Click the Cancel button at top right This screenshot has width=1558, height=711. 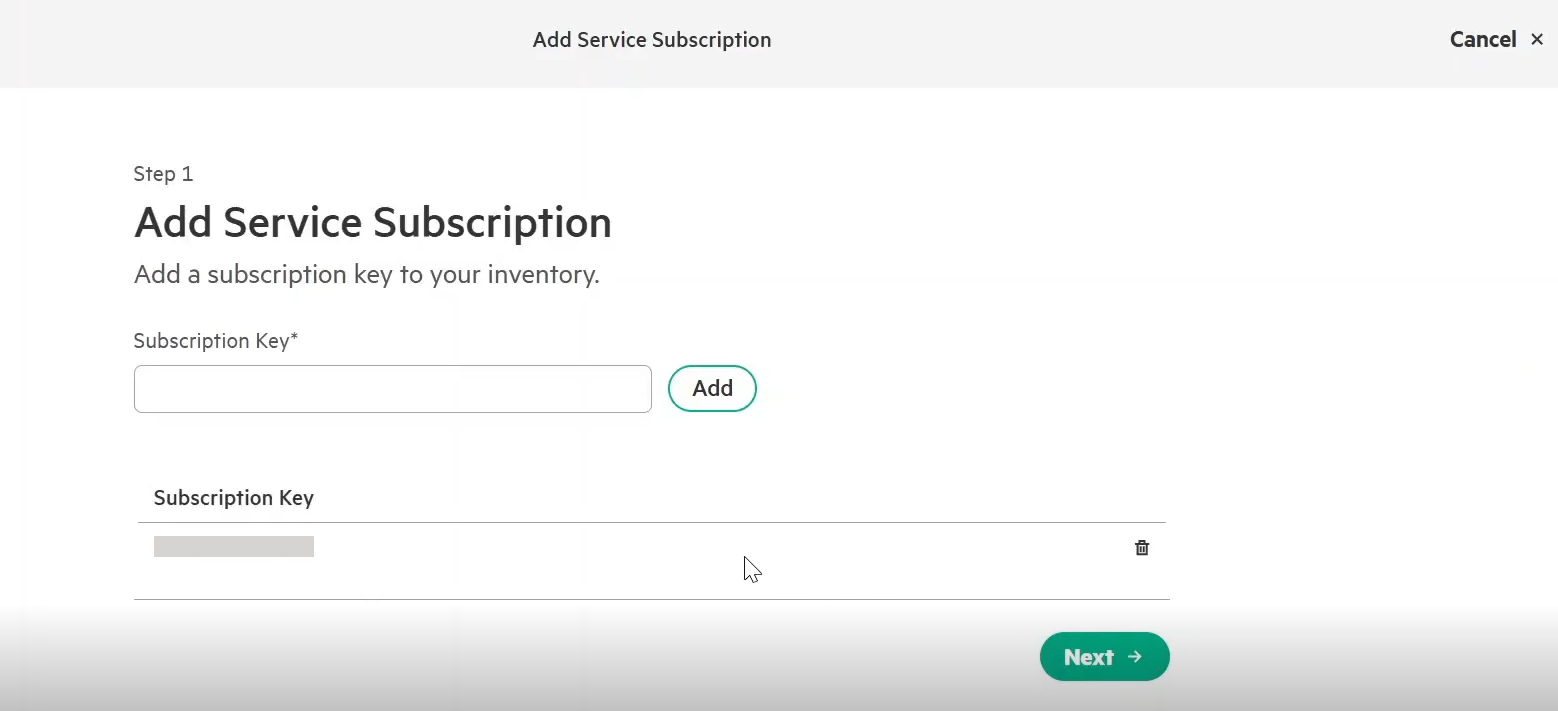pos(1496,39)
